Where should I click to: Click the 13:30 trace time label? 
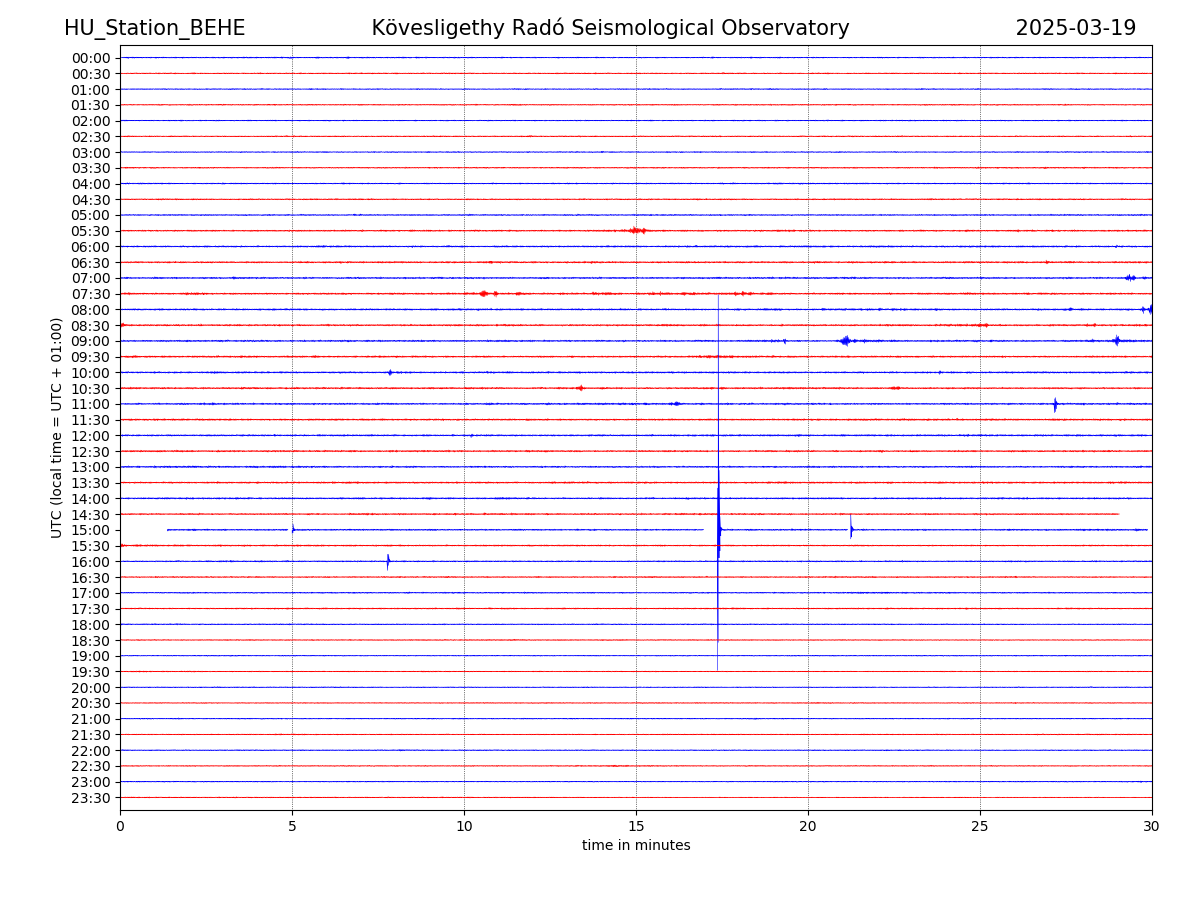pos(91,483)
